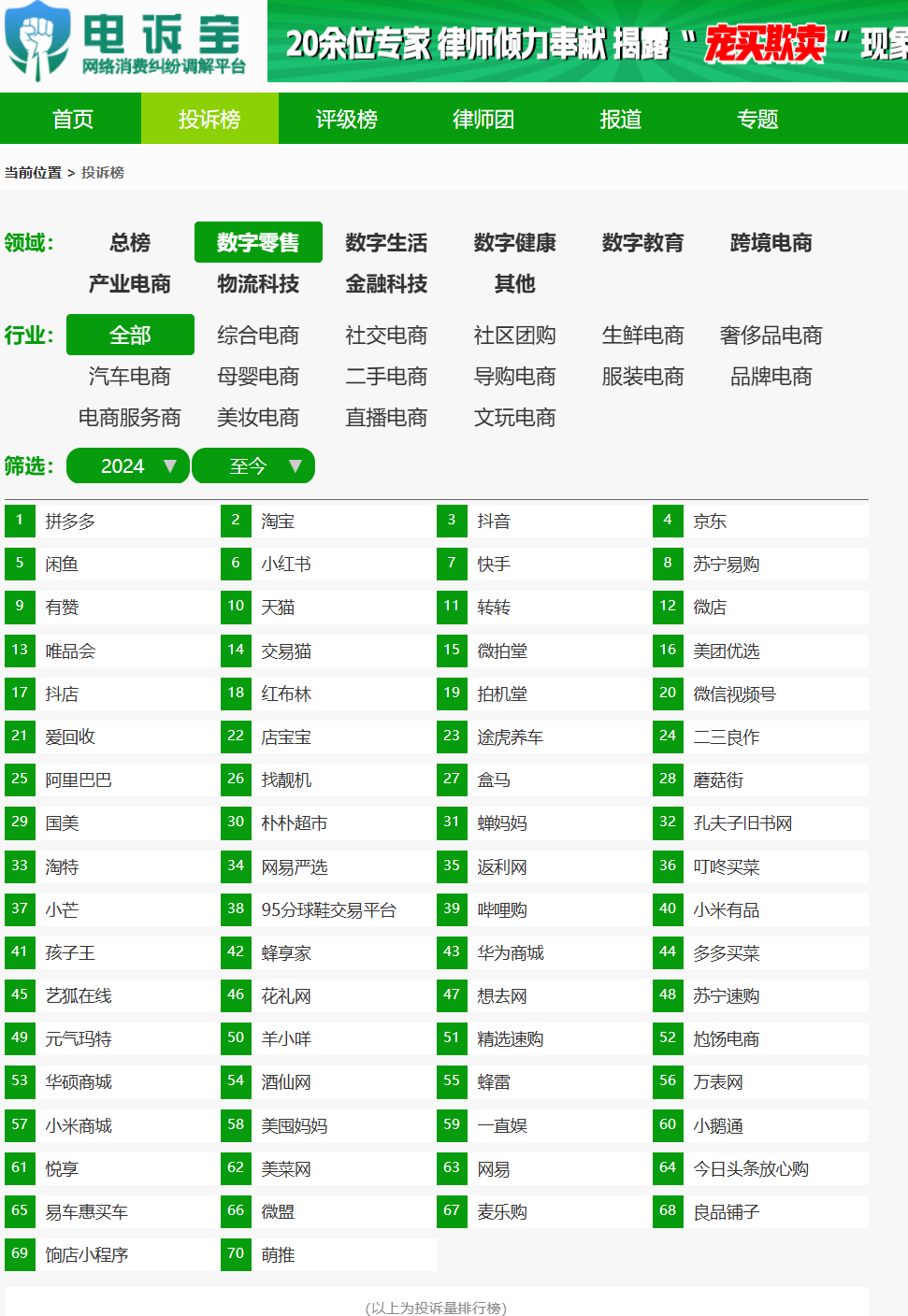The image size is (908, 1316).
Task: Open rank 25 阿里巴巴 entry
Action: click(112, 780)
